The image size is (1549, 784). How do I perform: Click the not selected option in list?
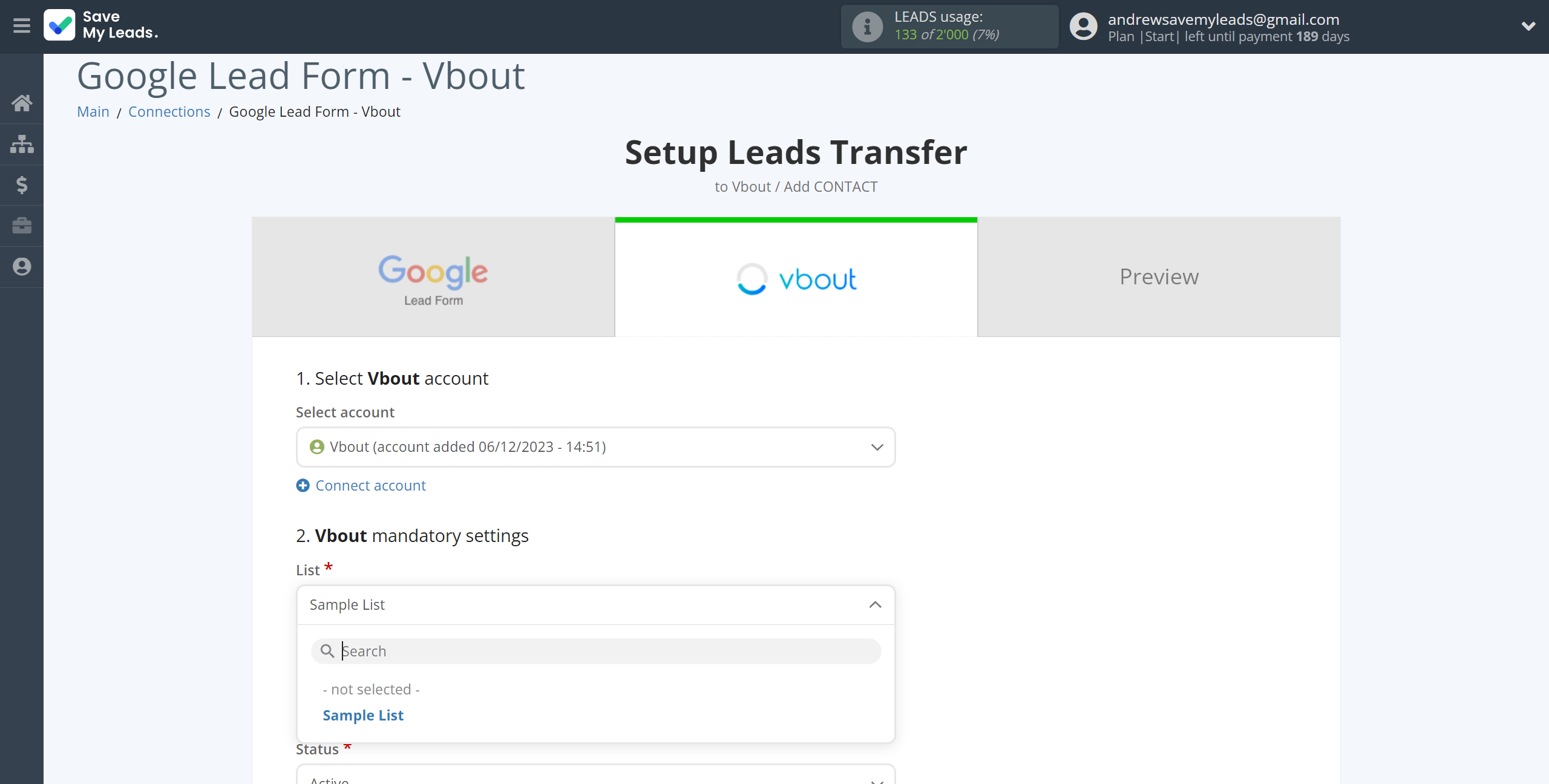tap(371, 689)
